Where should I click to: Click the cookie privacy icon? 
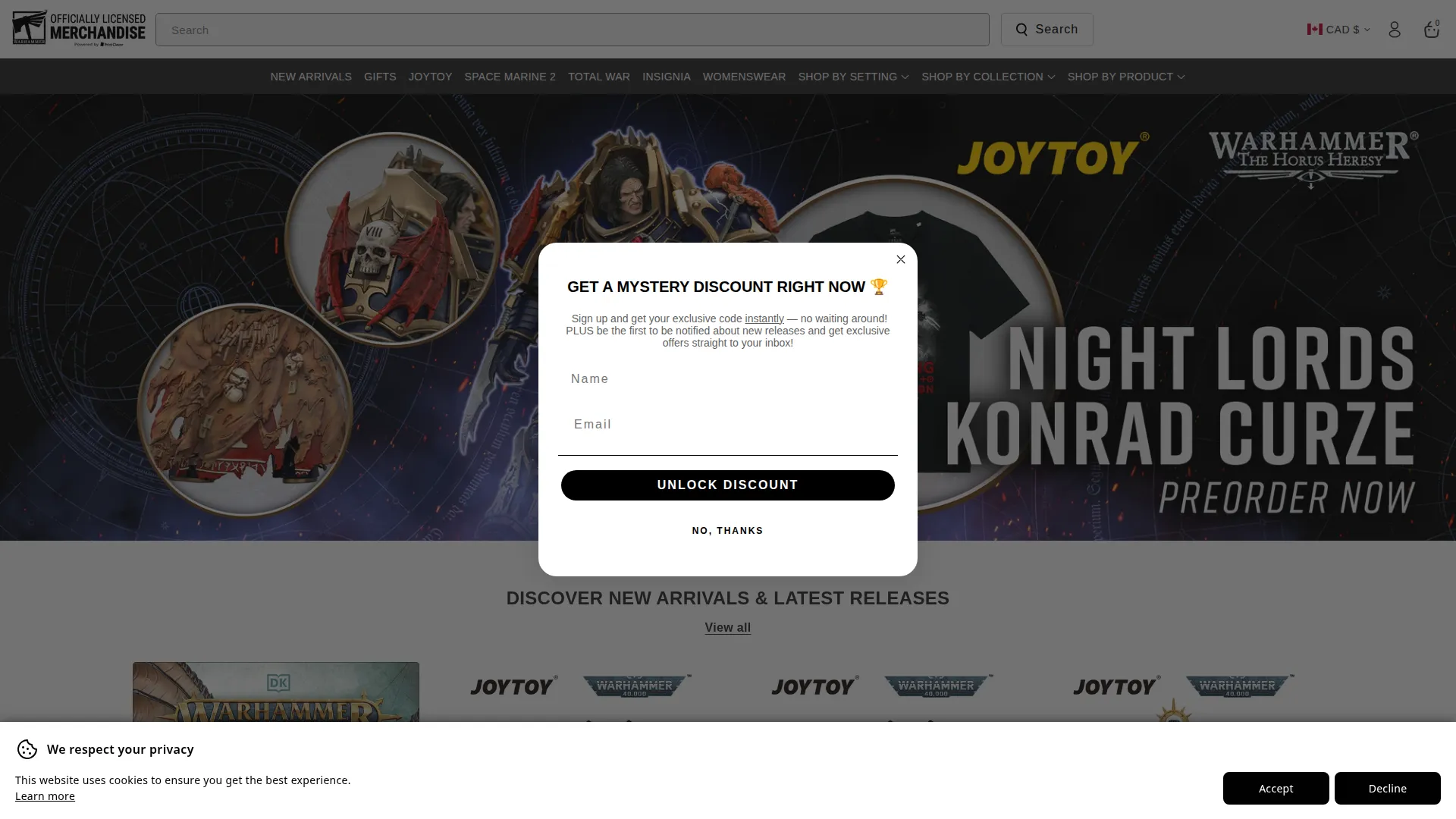click(x=27, y=749)
